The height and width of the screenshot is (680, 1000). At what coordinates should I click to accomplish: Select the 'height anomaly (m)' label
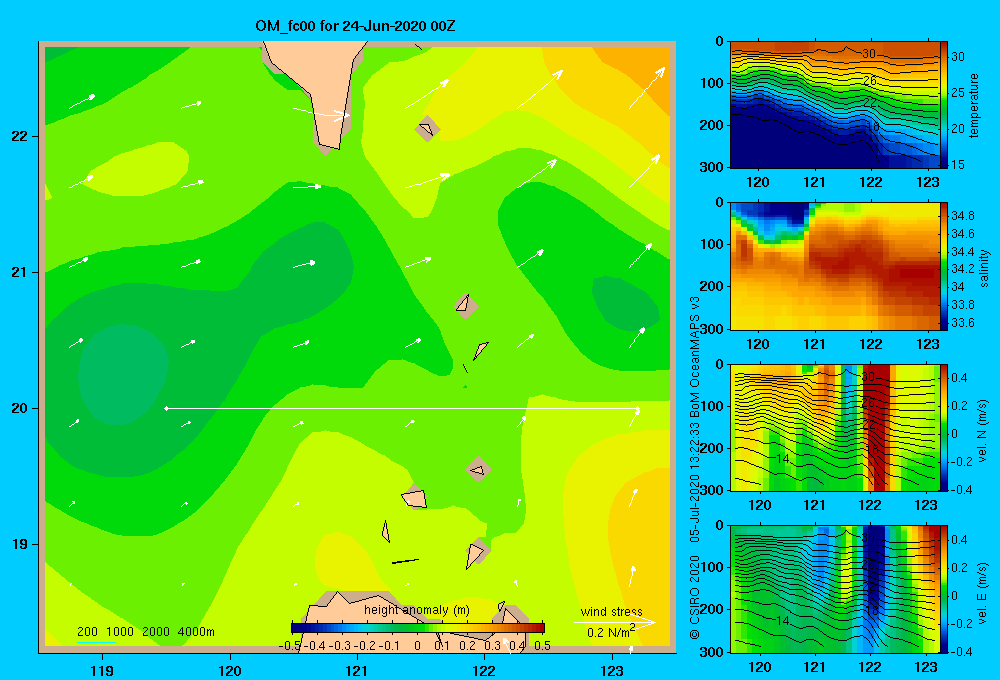pyautogui.click(x=417, y=610)
